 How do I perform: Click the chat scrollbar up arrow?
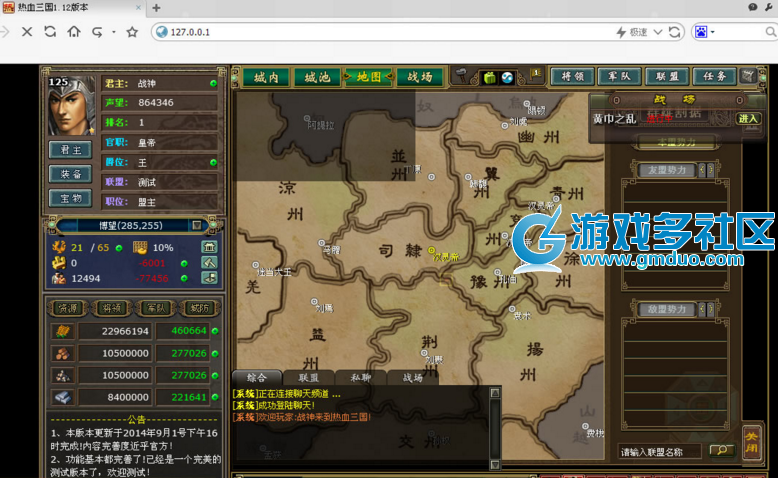pos(495,393)
